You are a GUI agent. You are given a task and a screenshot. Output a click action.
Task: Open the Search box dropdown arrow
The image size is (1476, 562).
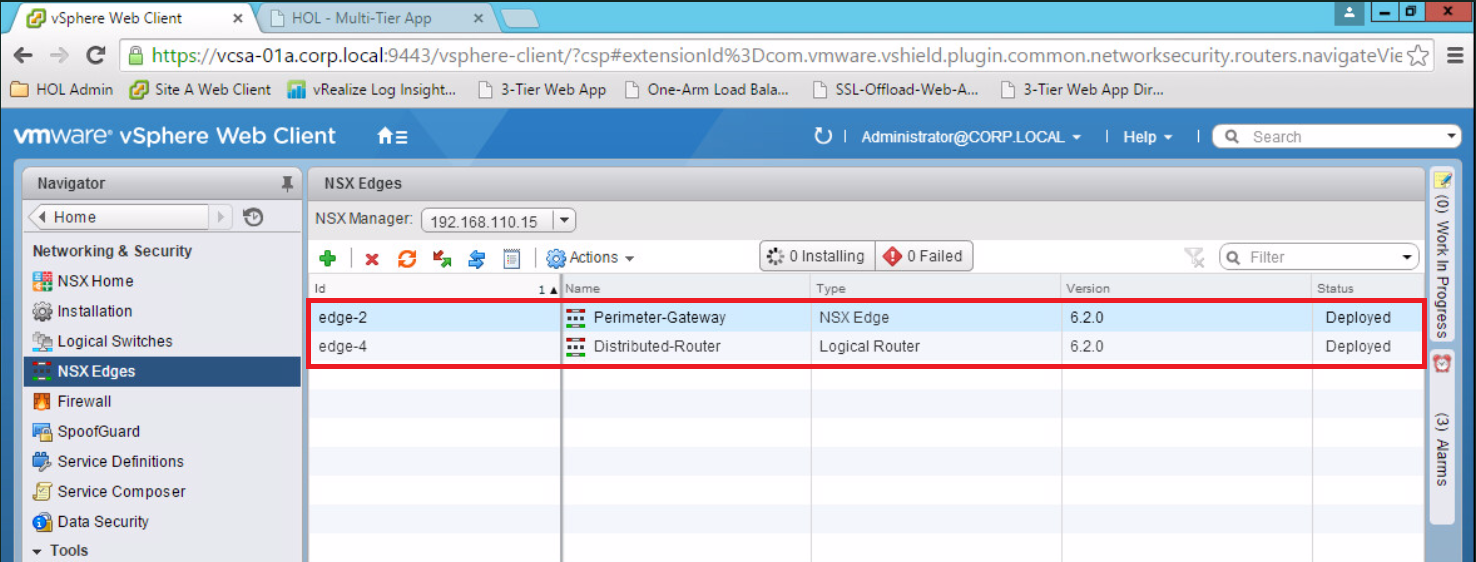pyautogui.click(x=1452, y=137)
